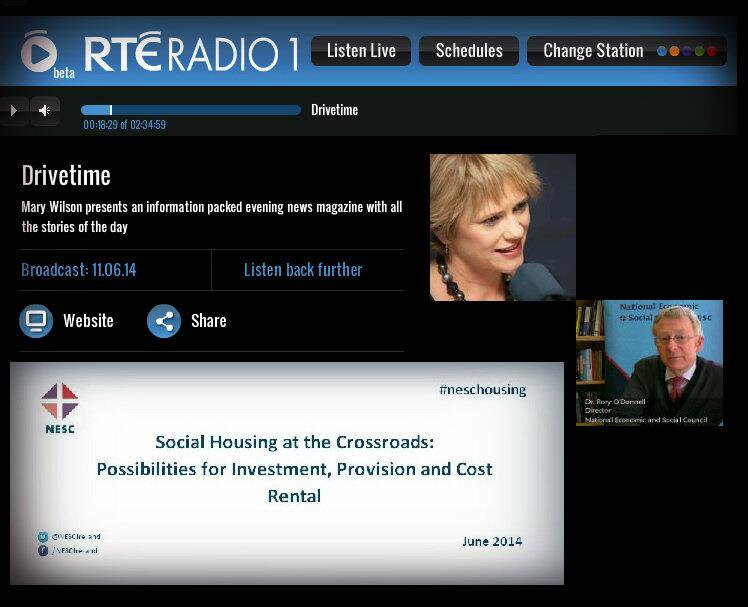The height and width of the screenshot is (607, 748).
Task: Click the progress bar playhead marker
Action: [x=111, y=110]
